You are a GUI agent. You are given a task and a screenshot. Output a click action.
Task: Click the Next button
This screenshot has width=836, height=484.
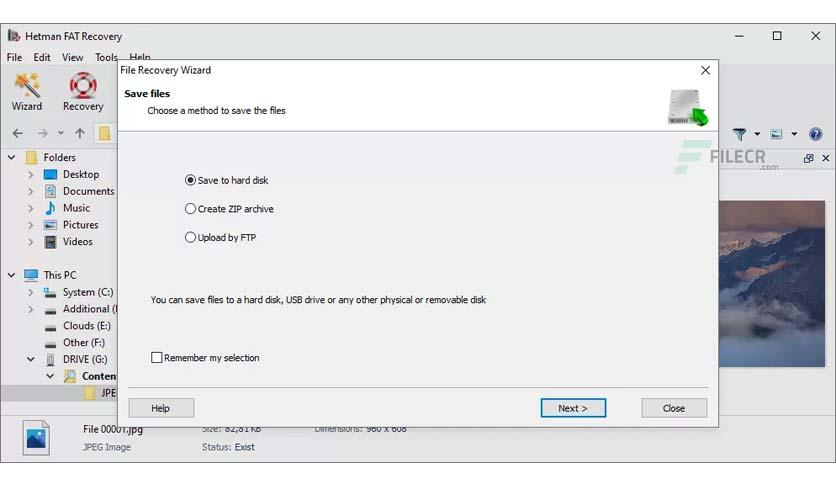[573, 408]
